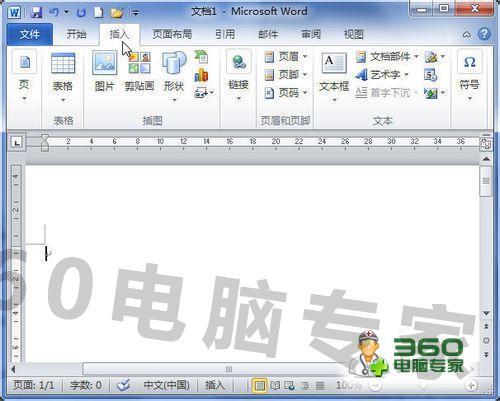The width and height of the screenshot is (500, 401).
Task: Insert a 文本框 (Text Box)
Action: (334, 77)
